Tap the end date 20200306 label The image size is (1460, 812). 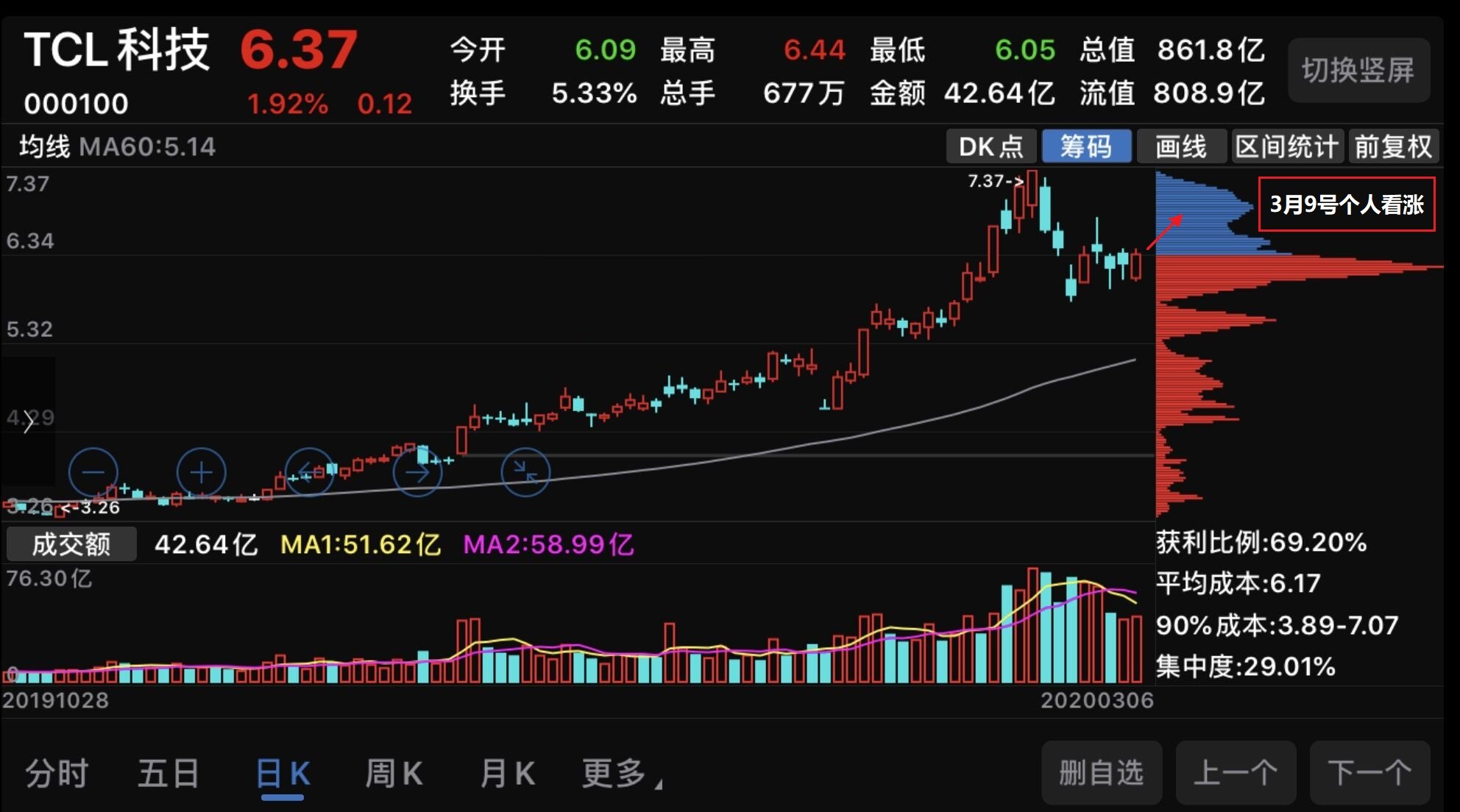point(1096,700)
